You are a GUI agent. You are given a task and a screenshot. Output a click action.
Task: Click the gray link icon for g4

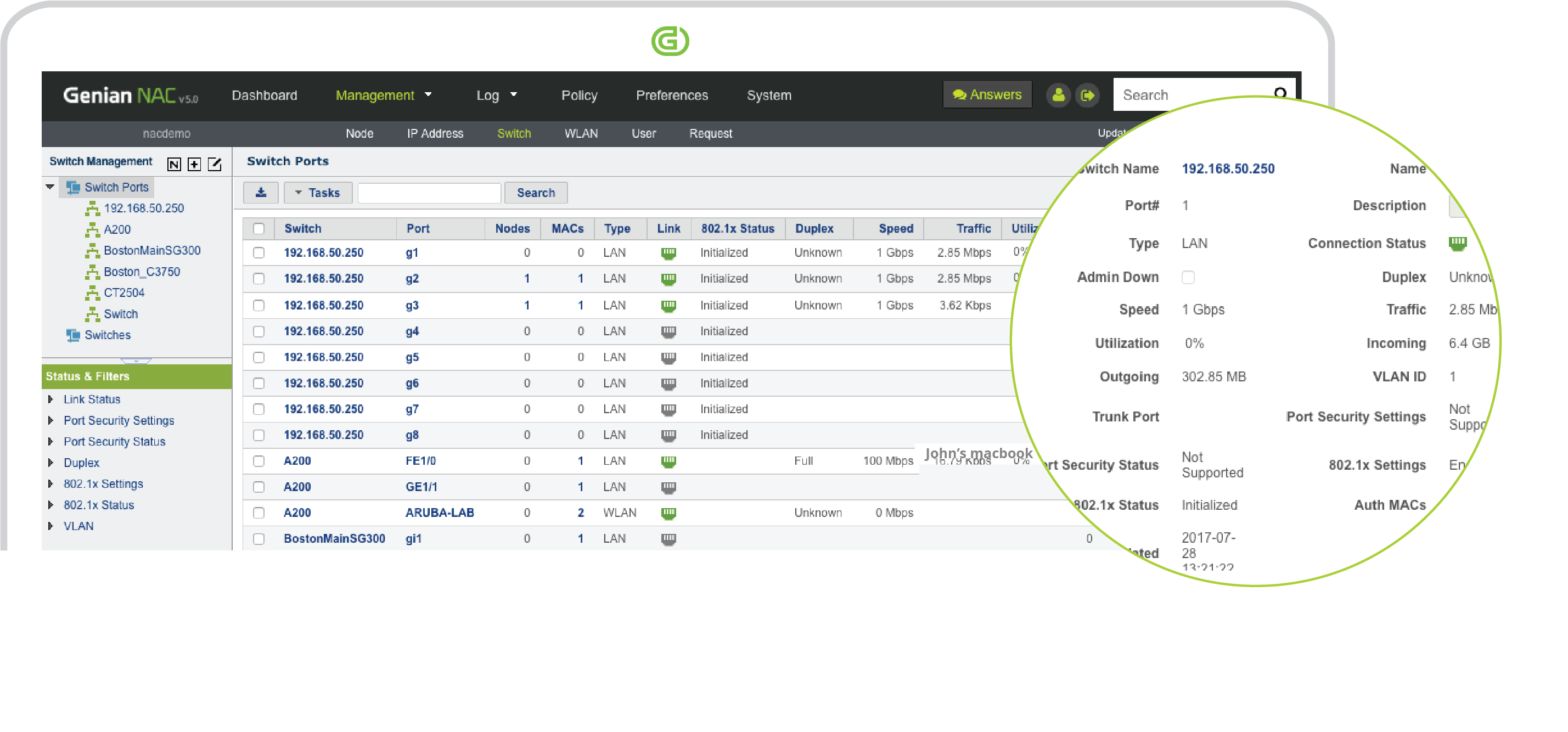pos(668,331)
